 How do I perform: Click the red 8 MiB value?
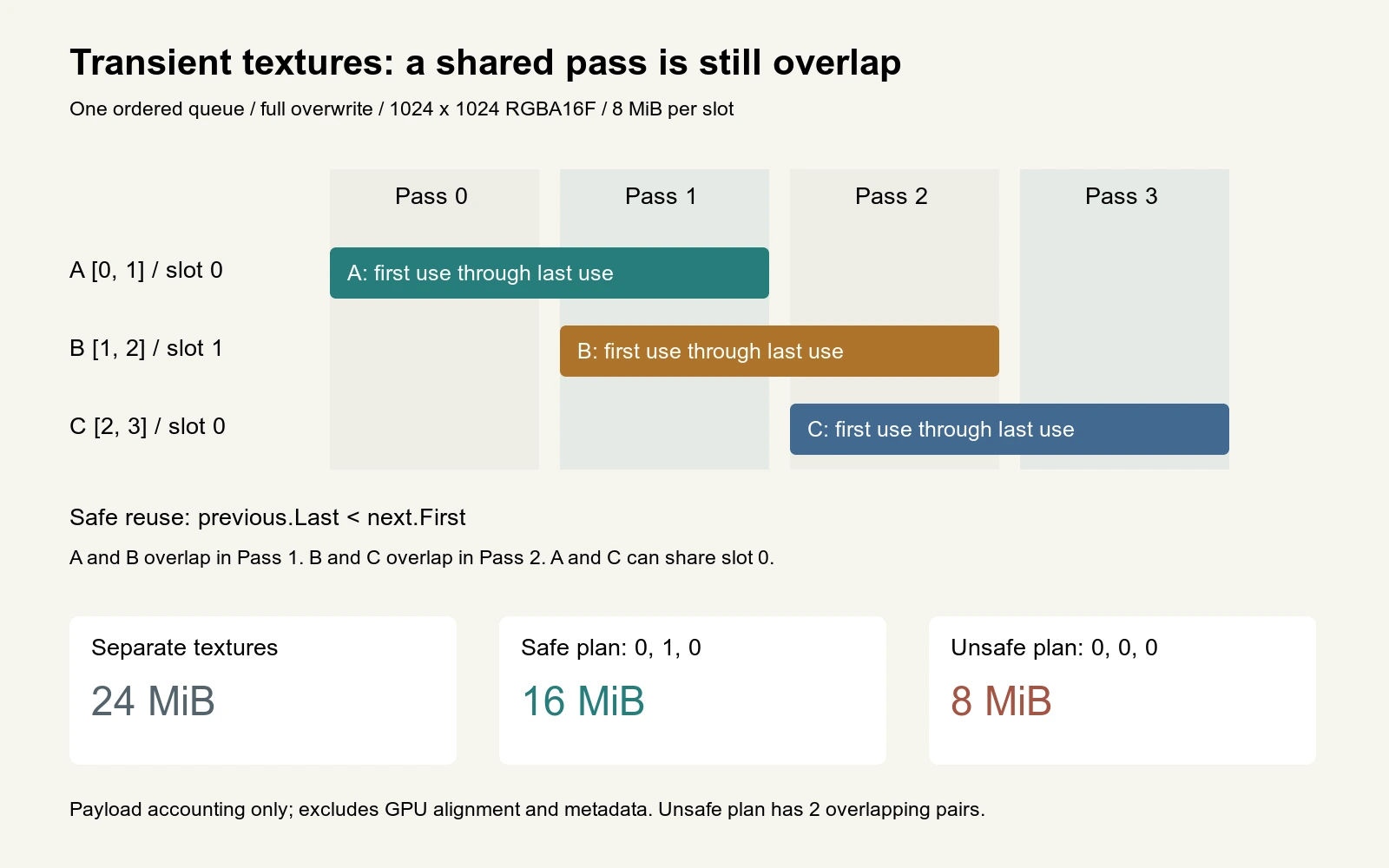(x=1001, y=701)
